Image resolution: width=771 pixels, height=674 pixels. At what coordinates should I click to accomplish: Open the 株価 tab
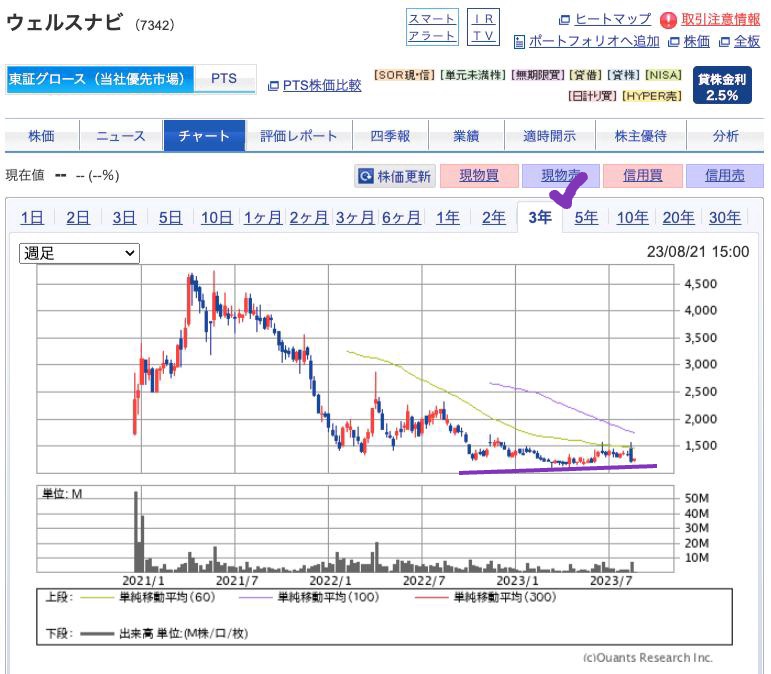click(x=42, y=136)
